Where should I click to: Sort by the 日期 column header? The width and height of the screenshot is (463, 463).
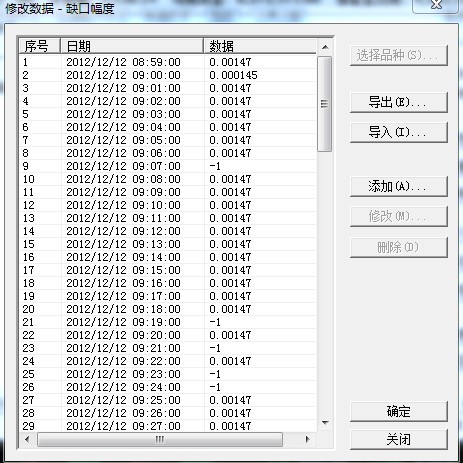coord(132,46)
